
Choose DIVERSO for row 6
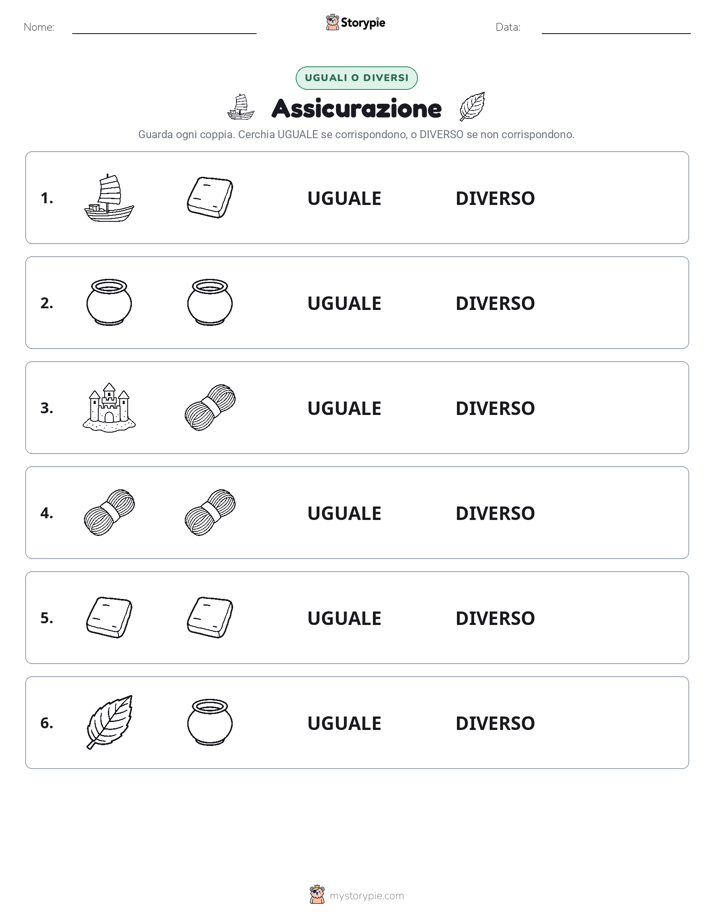[x=495, y=723]
